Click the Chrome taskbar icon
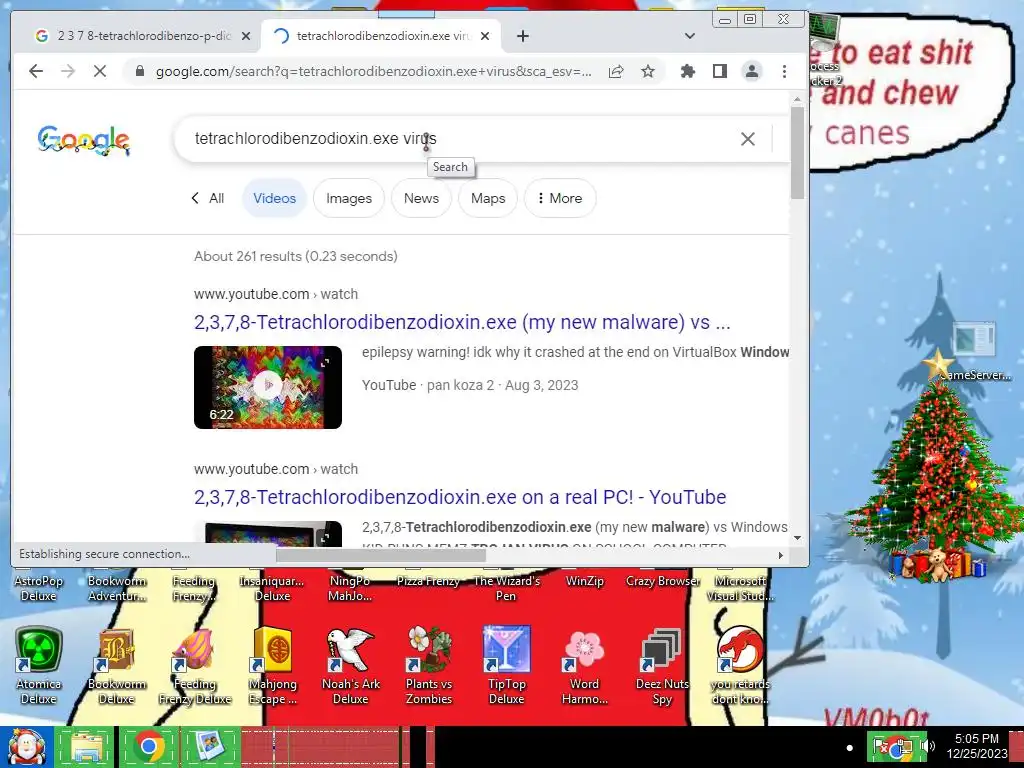 pyautogui.click(x=149, y=747)
